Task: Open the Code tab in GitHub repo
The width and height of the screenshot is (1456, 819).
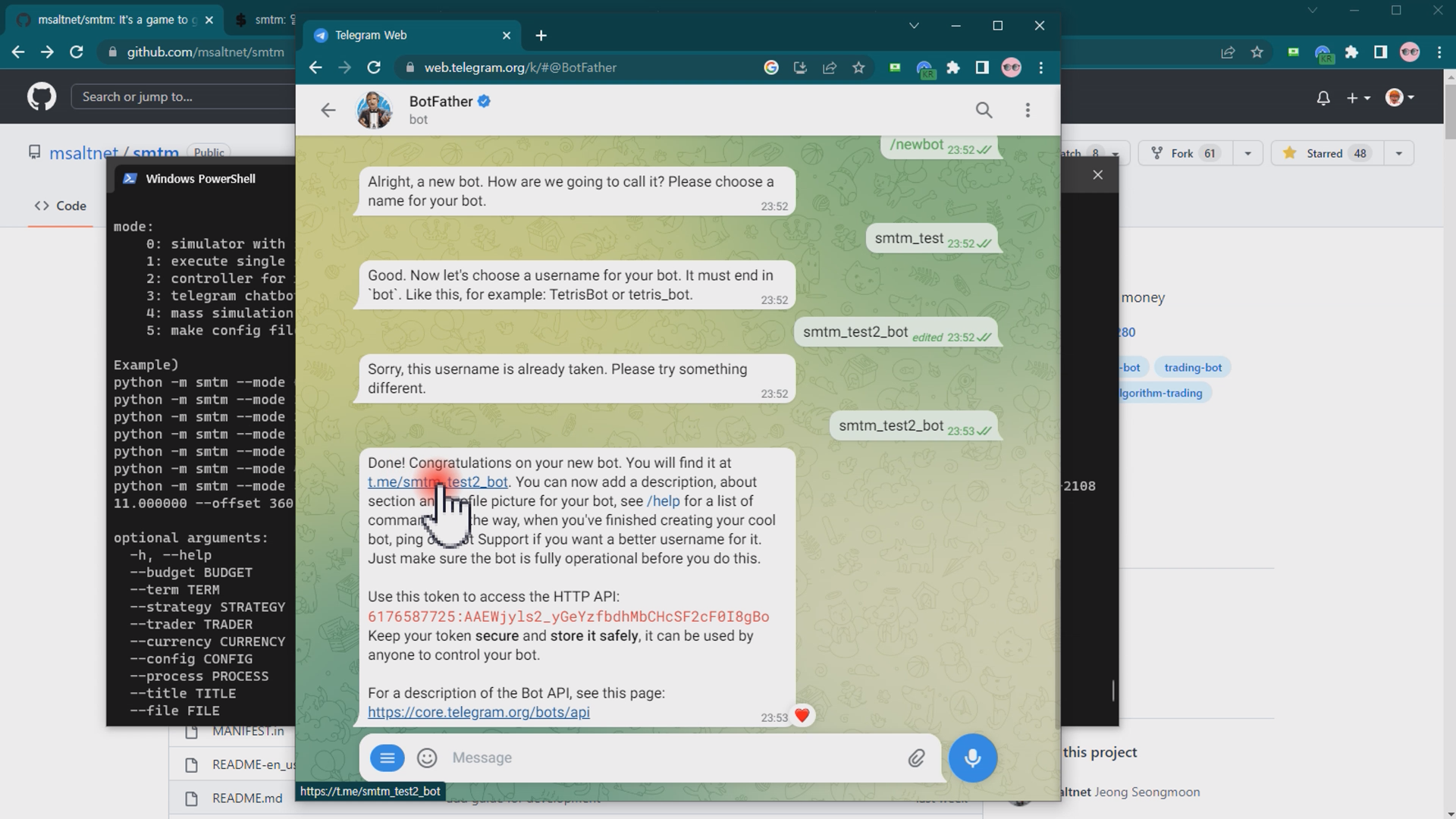Action: (x=61, y=206)
